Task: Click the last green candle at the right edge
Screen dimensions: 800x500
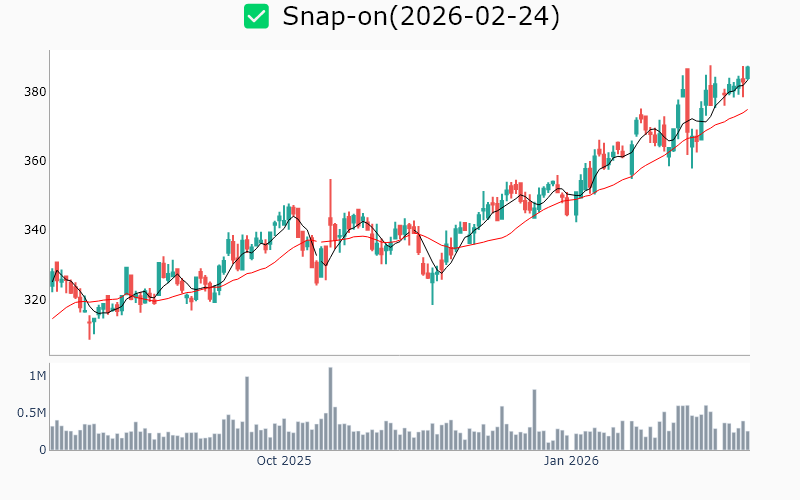Action: [747, 72]
